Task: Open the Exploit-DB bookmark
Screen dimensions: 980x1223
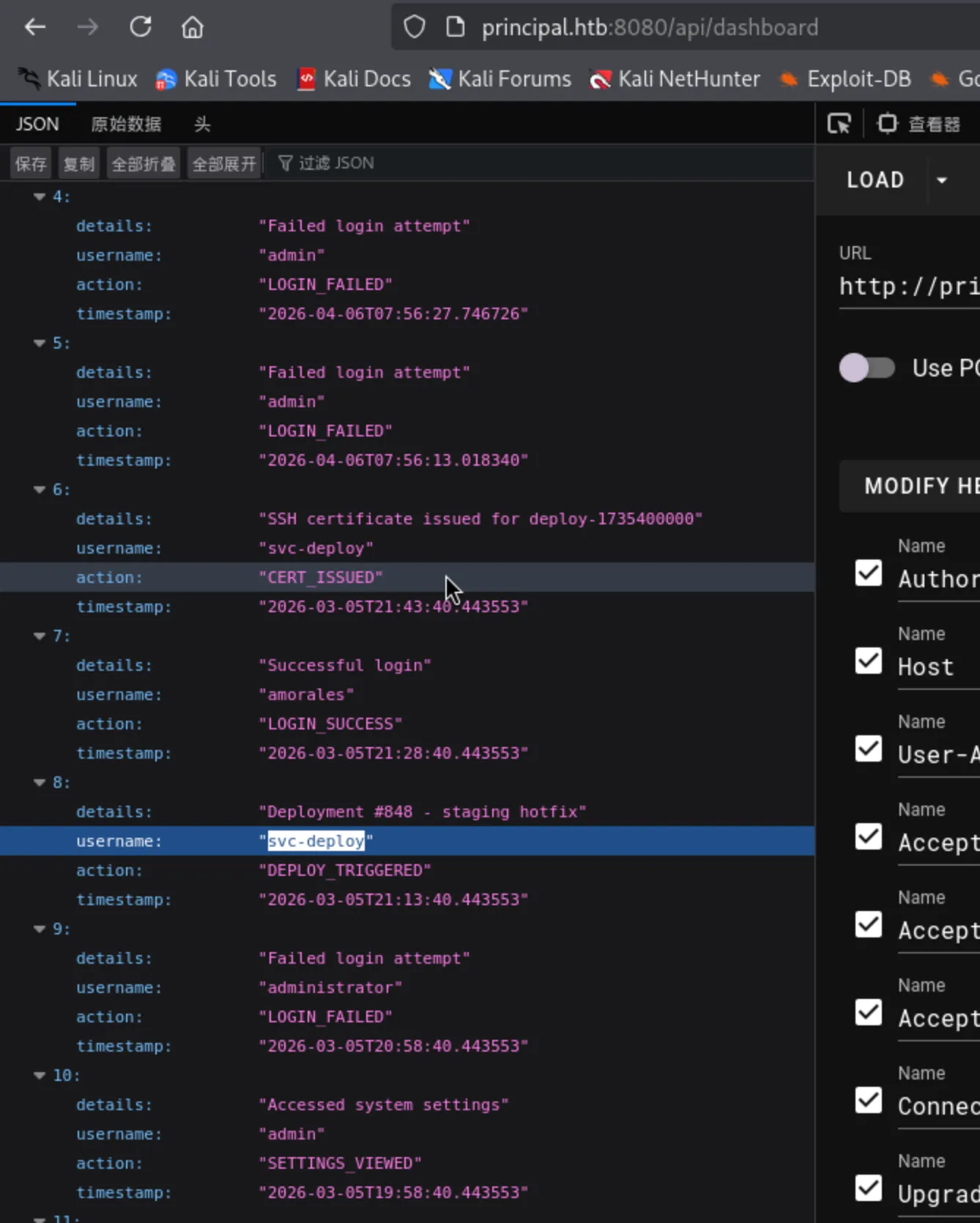Action: (846, 79)
